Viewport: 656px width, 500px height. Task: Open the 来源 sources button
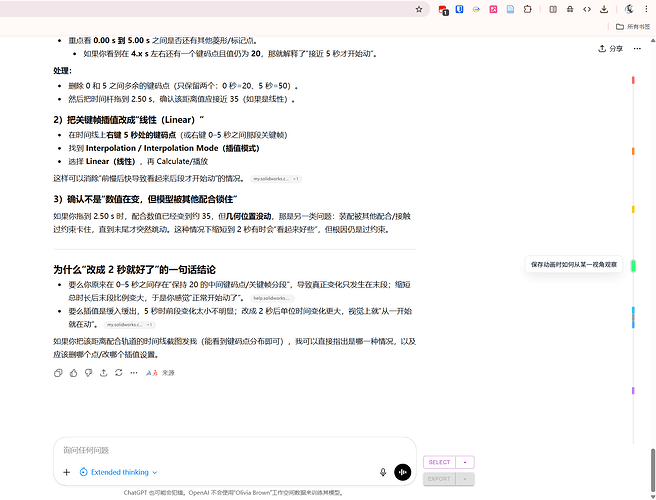160,373
